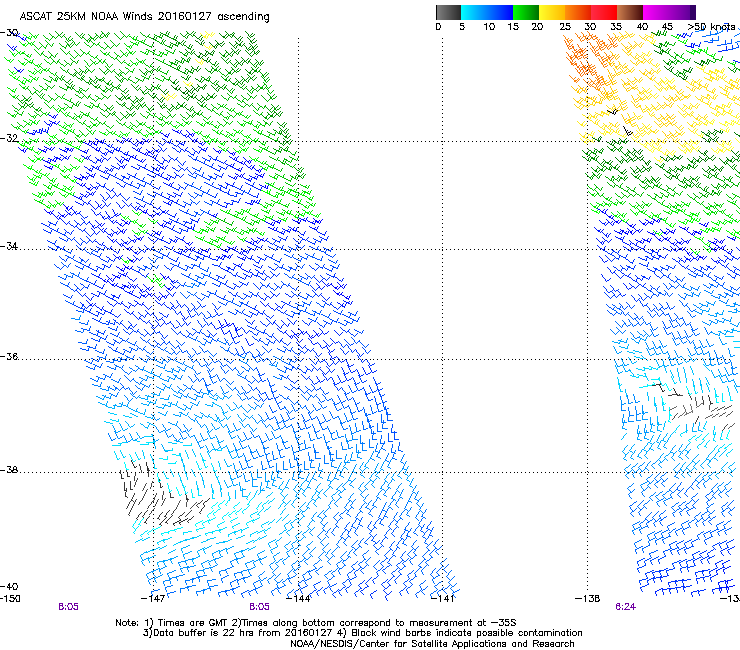Click the -40 latitude axis label
Image resolution: width=740 pixels, height=650 pixels.
click(9, 587)
